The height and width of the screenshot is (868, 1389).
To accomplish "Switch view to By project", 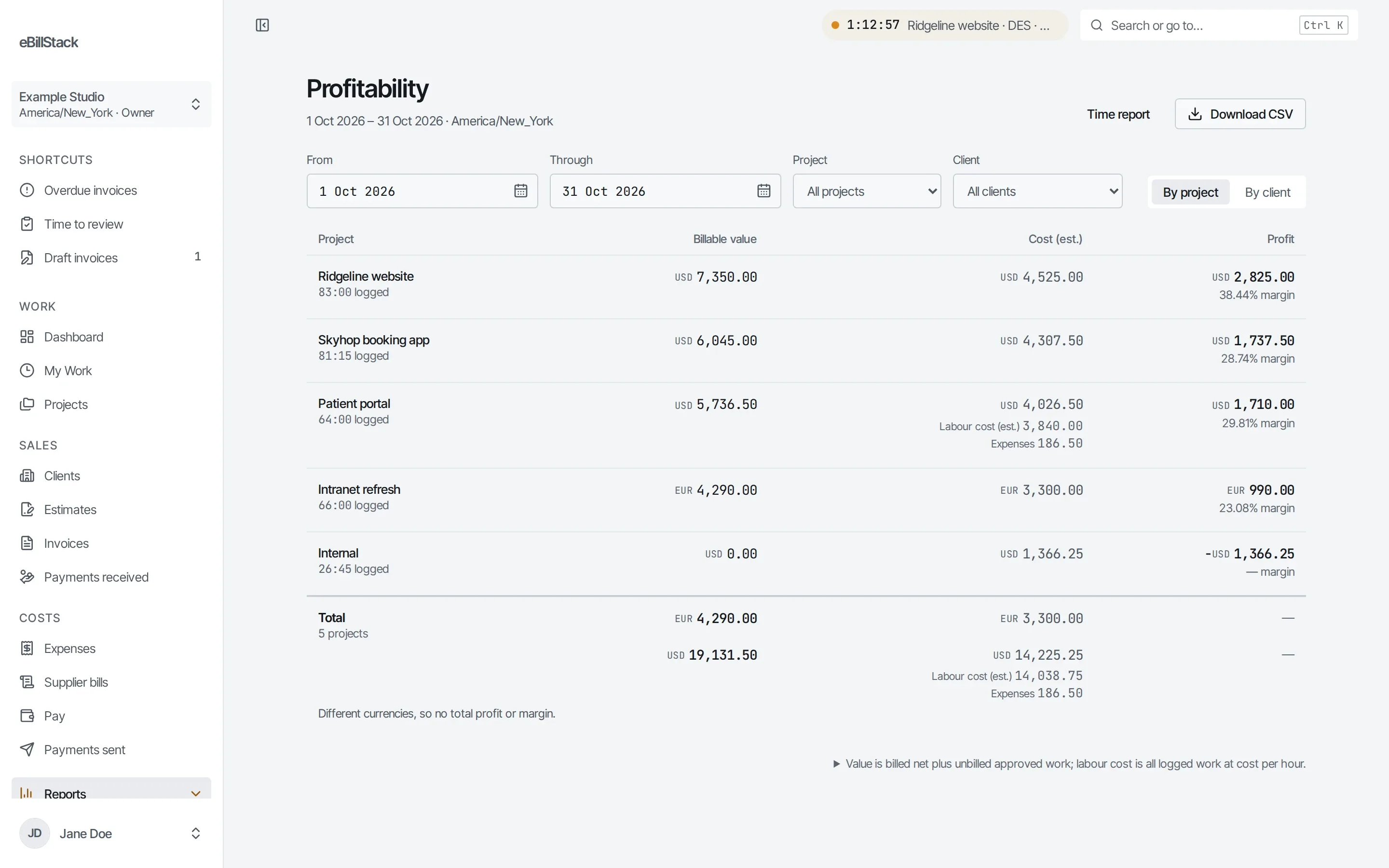I will [x=1190, y=192].
